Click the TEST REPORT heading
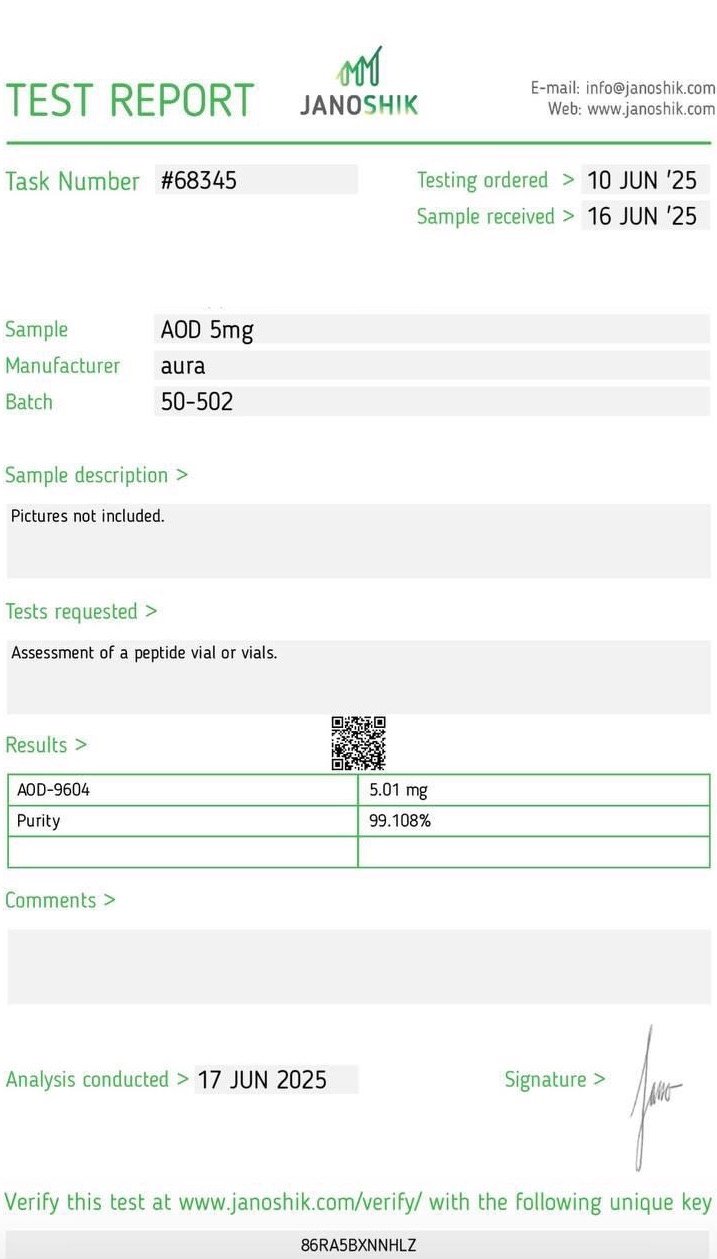The width and height of the screenshot is (717, 1259). (130, 100)
